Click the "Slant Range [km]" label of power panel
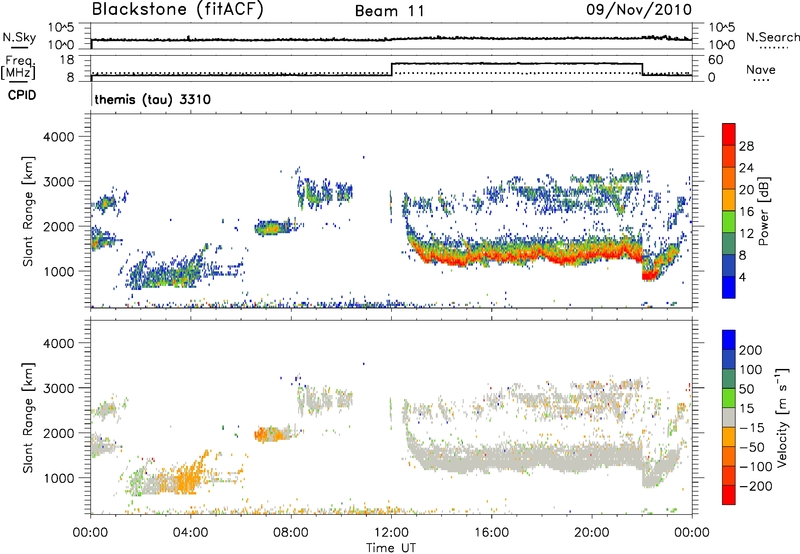This screenshot has height=554, width=800. click(28, 211)
